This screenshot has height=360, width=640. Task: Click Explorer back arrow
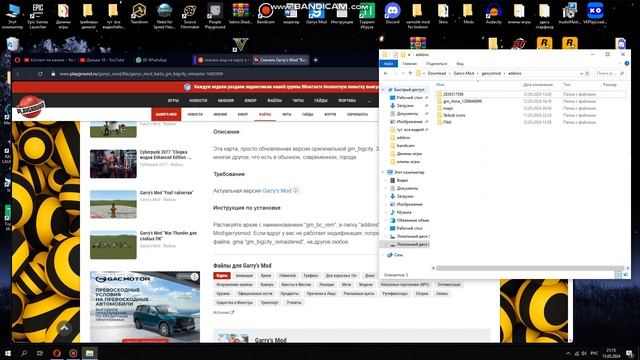tap(386, 73)
